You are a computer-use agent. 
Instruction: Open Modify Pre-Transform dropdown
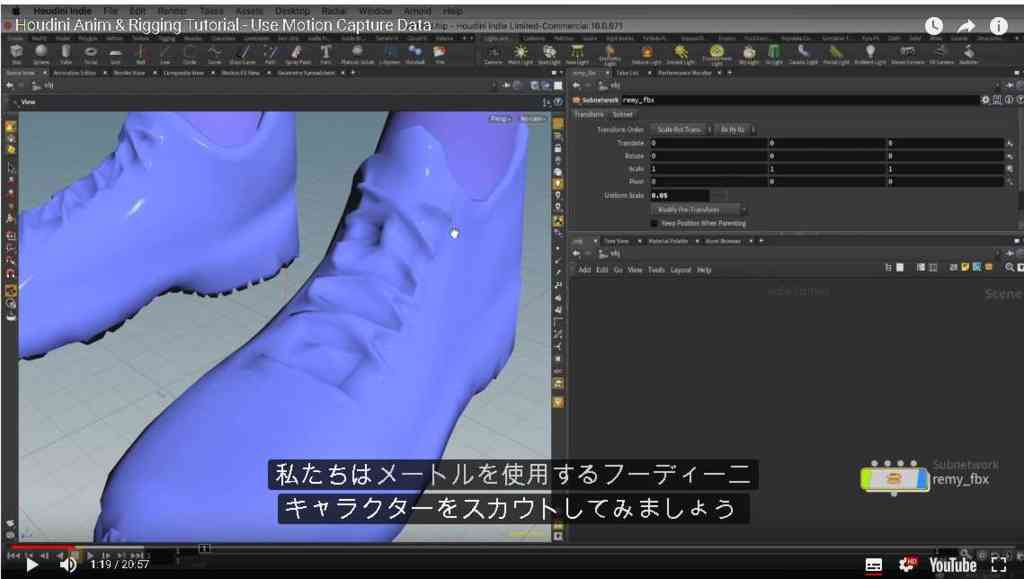[x=698, y=210]
